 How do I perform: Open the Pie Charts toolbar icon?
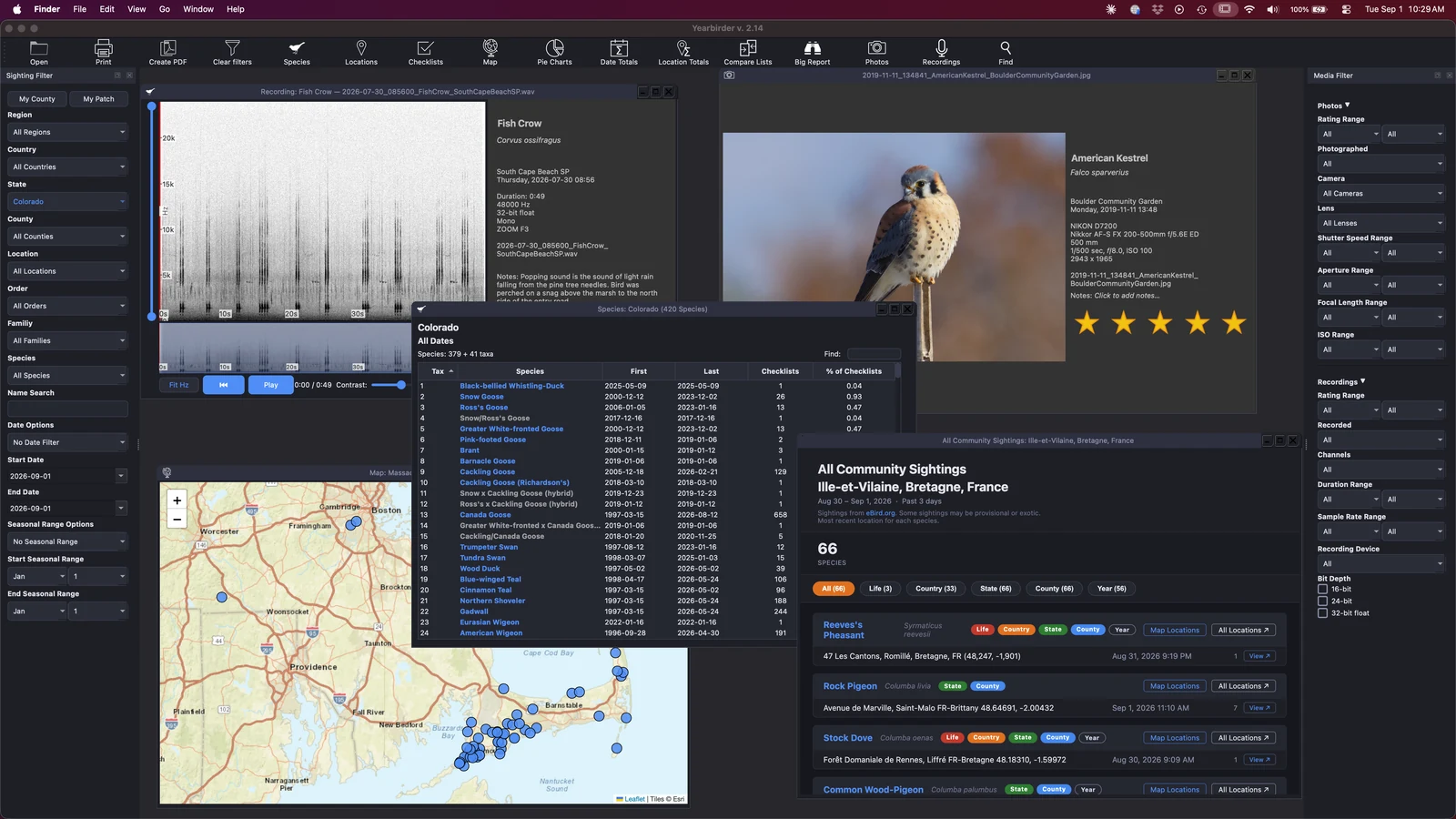pyautogui.click(x=554, y=52)
